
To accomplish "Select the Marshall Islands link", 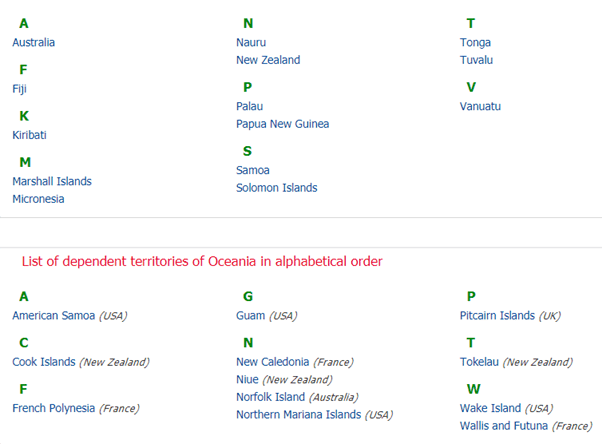I will pyautogui.click(x=52, y=181).
